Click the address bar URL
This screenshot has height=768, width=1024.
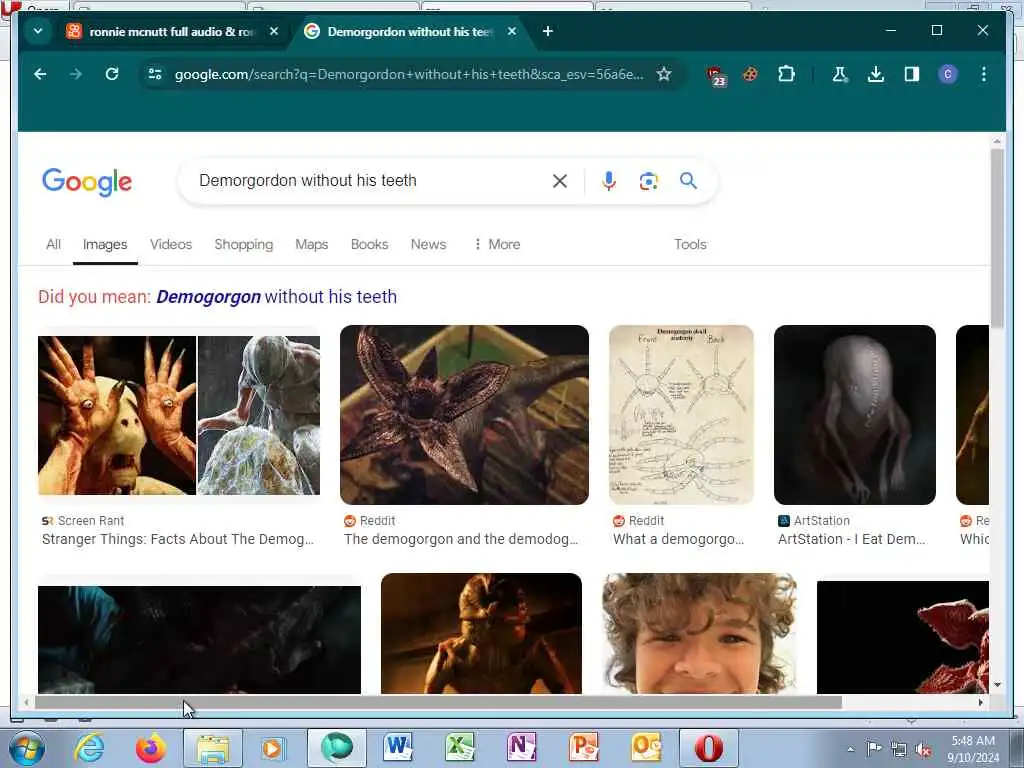(x=409, y=74)
